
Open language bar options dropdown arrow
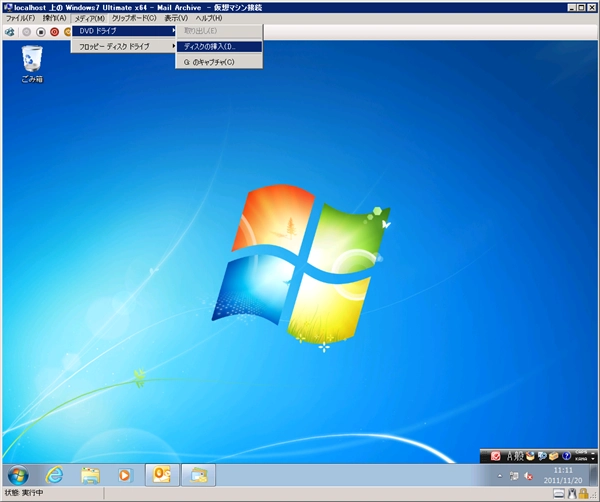click(x=593, y=458)
